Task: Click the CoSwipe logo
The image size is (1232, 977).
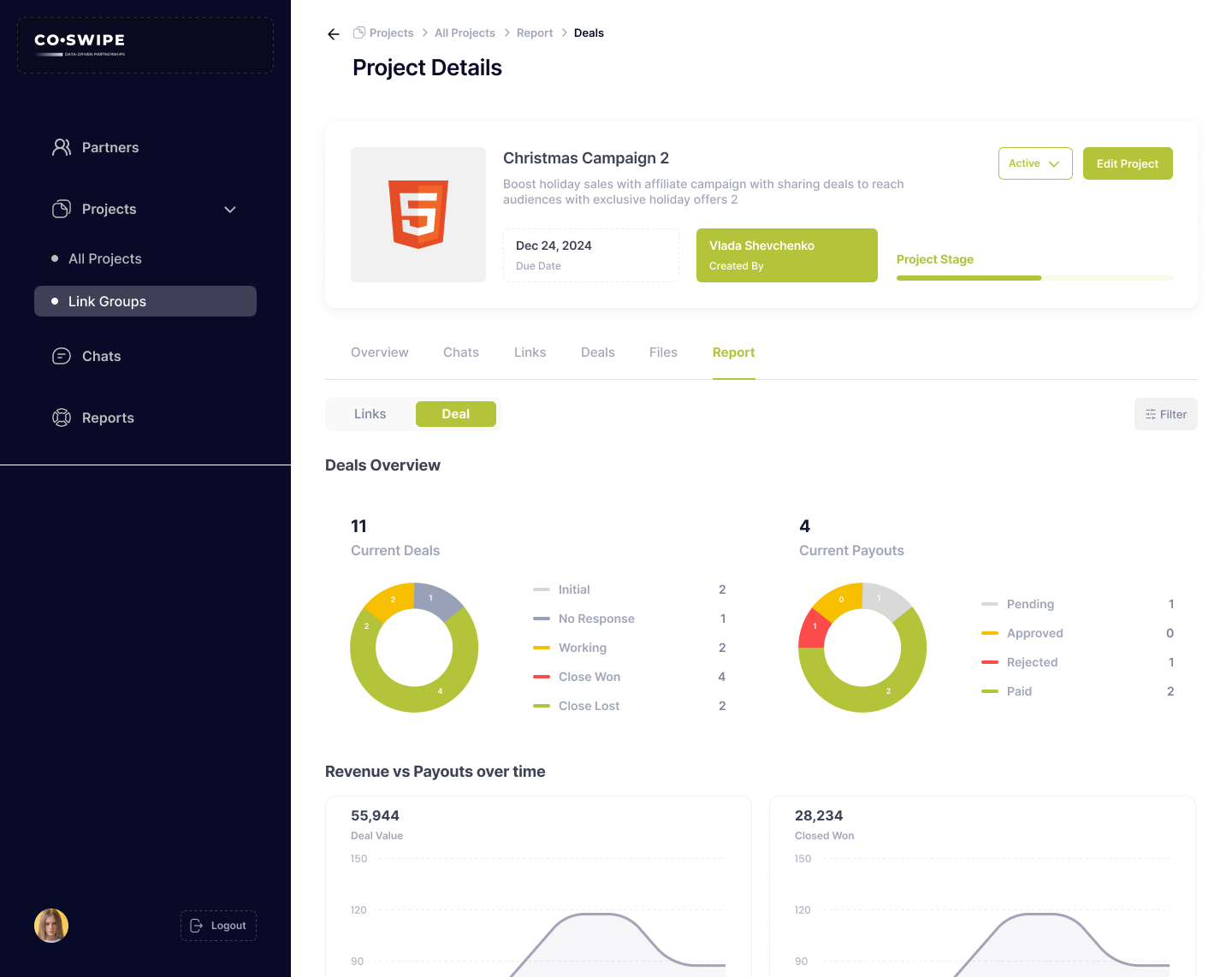Action: tap(80, 44)
